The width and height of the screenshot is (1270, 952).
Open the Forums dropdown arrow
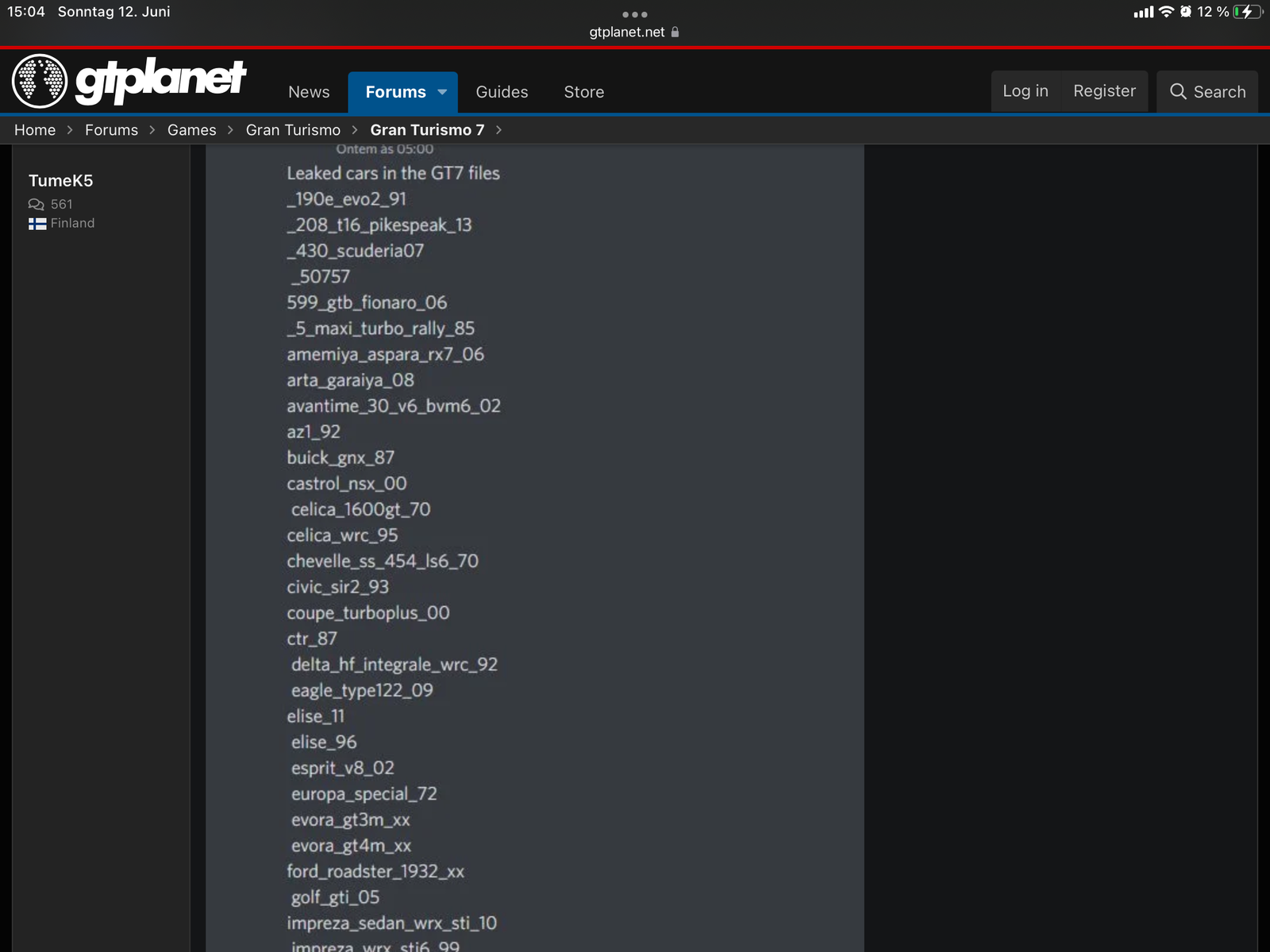[443, 92]
